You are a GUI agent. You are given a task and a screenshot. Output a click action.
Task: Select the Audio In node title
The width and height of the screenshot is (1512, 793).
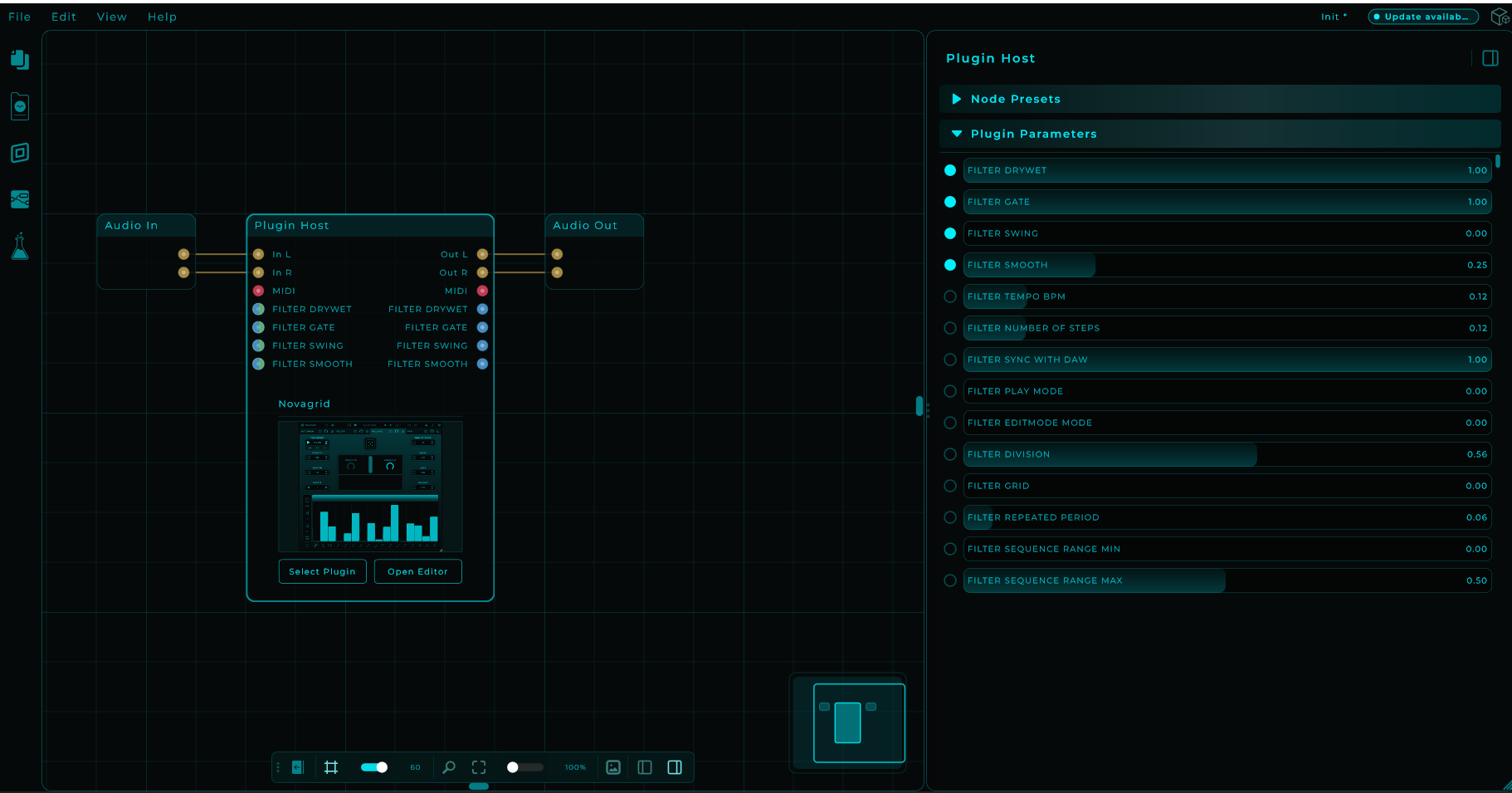[x=131, y=225]
